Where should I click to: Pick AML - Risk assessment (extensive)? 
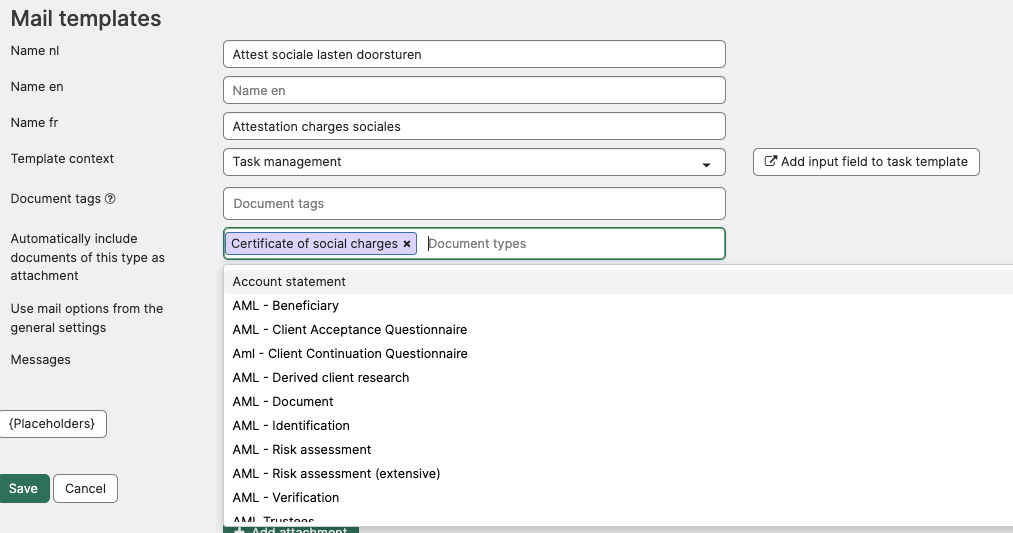(x=618, y=473)
